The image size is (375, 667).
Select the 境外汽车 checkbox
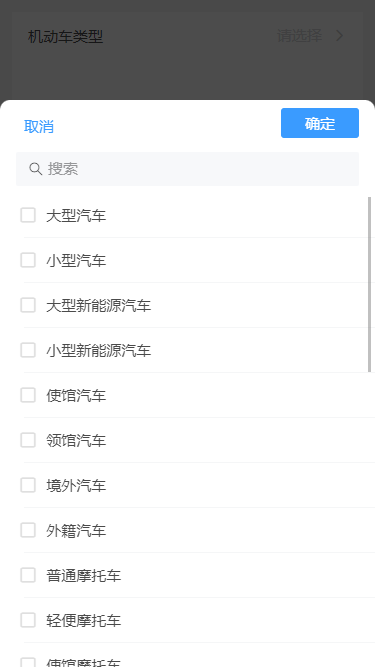coord(28,485)
